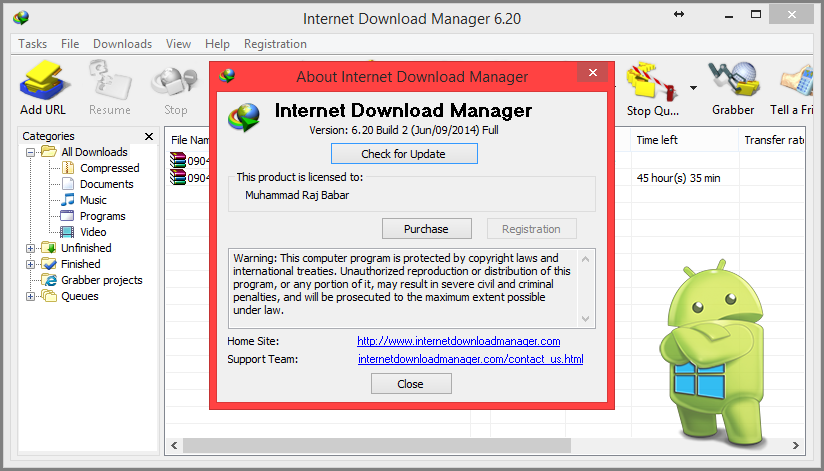Screen dimensions: 824x471
Task: Click the IDM icon in About dialog title
Action: pos(227,76)
